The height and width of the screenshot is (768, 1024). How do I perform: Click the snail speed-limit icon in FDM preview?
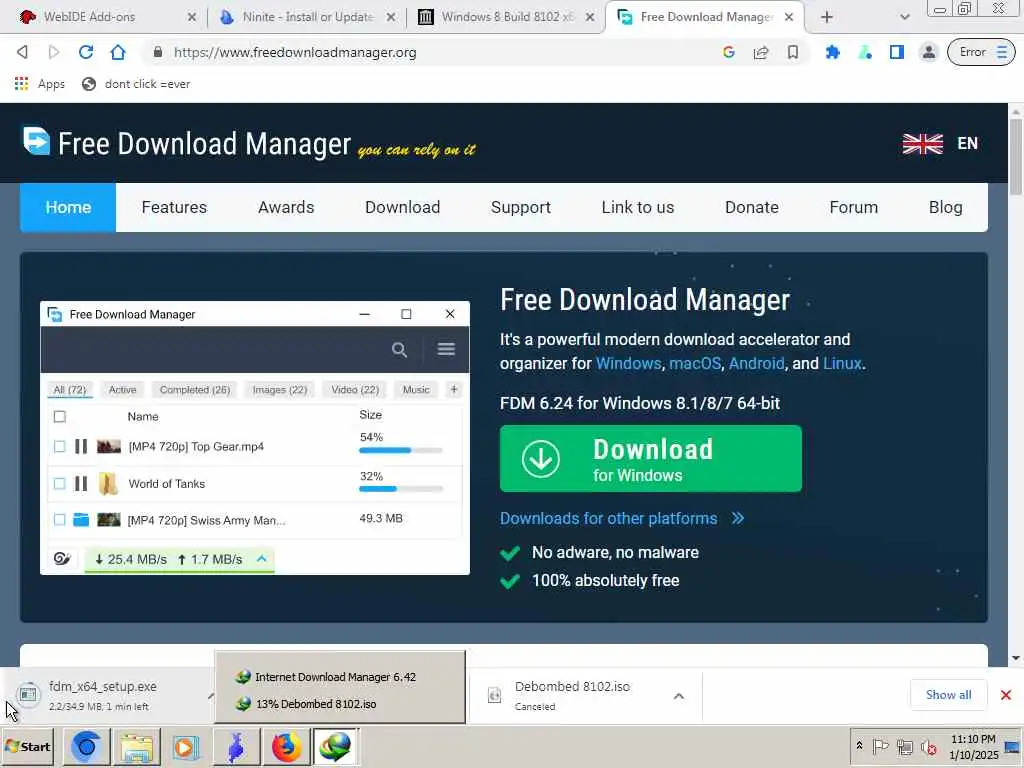pyautogui.click(x=62, y=559)
